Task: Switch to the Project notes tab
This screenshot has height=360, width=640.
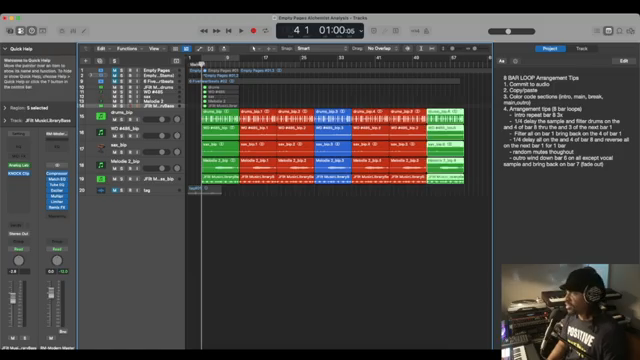Action: tap(550, 49)
